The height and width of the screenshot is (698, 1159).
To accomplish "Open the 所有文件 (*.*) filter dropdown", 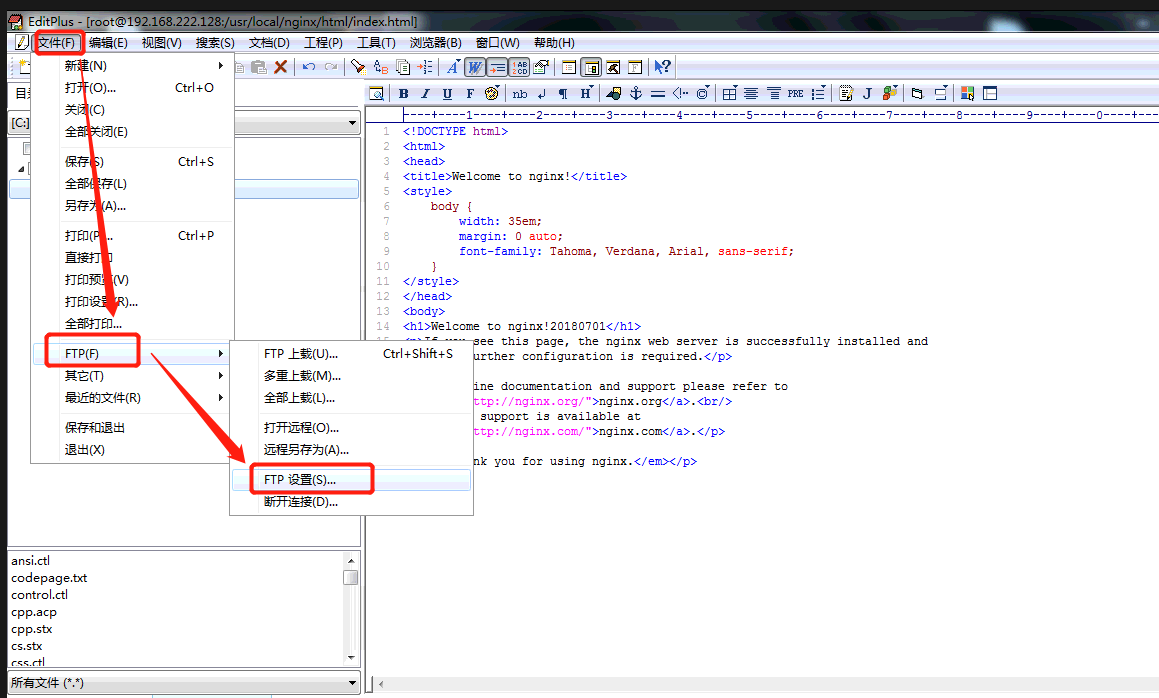I will (x=353, y=682).
